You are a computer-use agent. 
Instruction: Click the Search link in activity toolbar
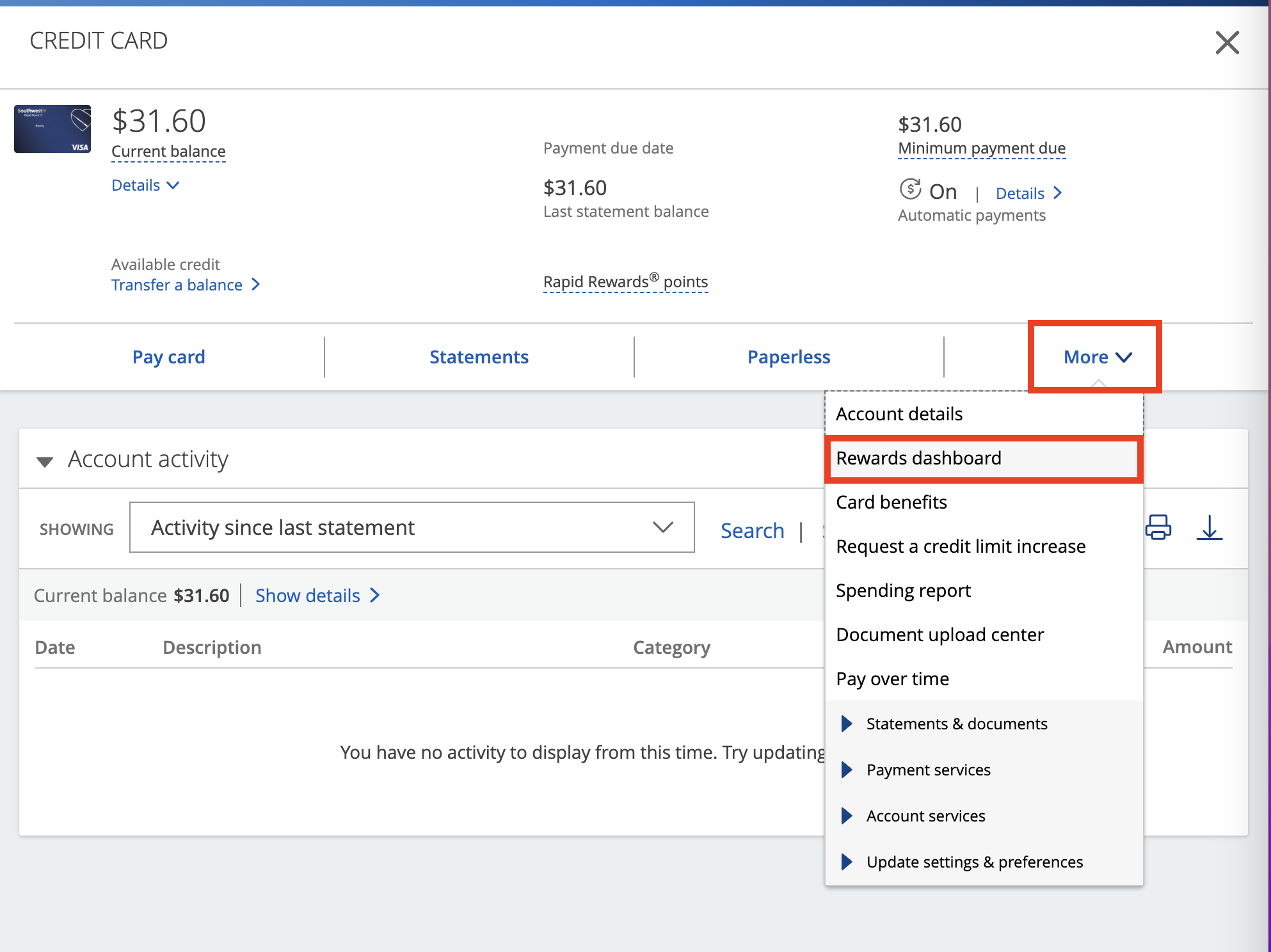coord(753,530)
